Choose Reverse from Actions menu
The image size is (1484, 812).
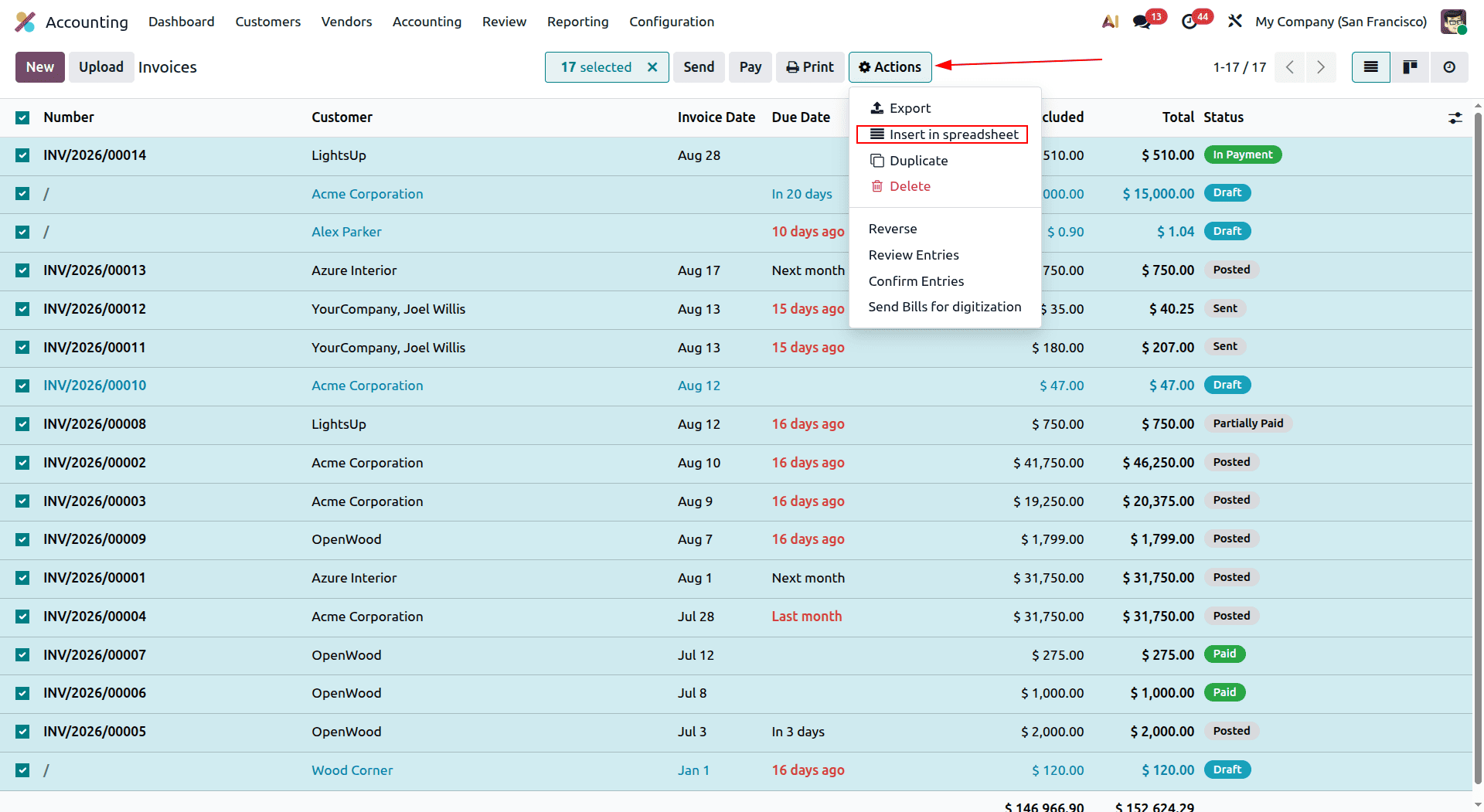[945, 229]
